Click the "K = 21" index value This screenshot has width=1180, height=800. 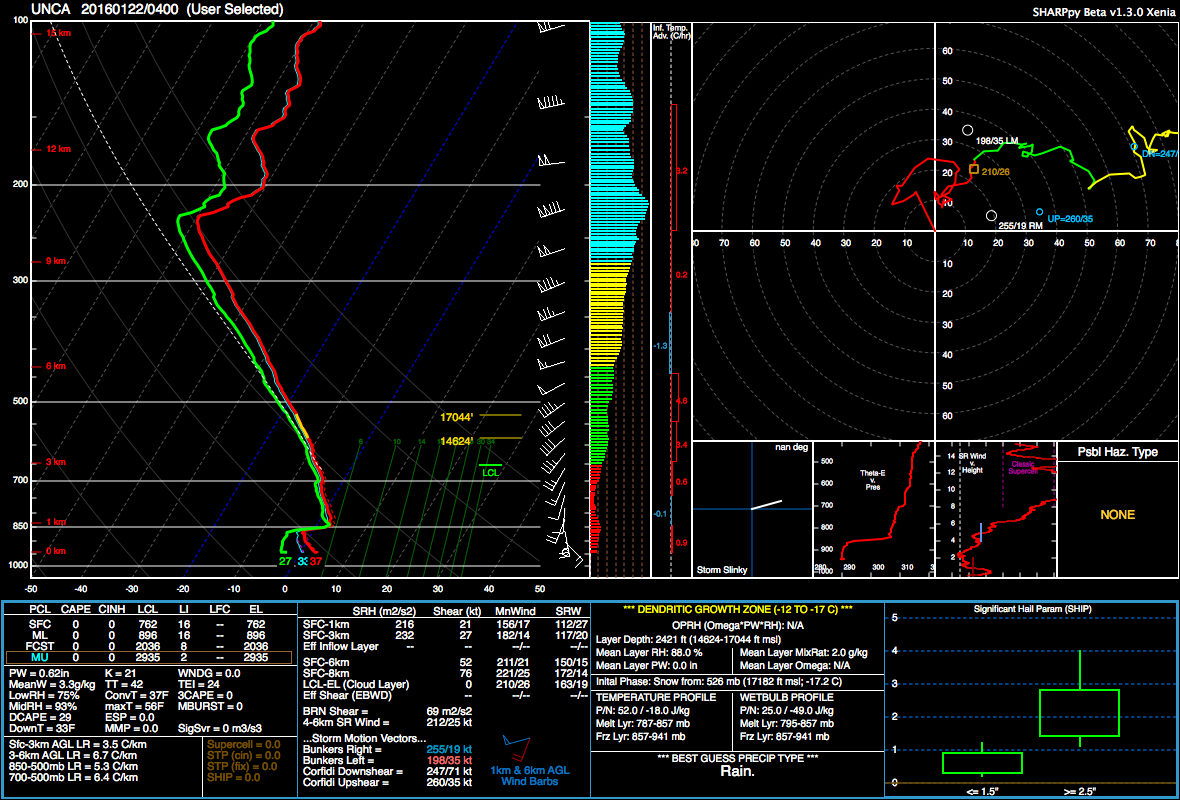tap(121, 674)
